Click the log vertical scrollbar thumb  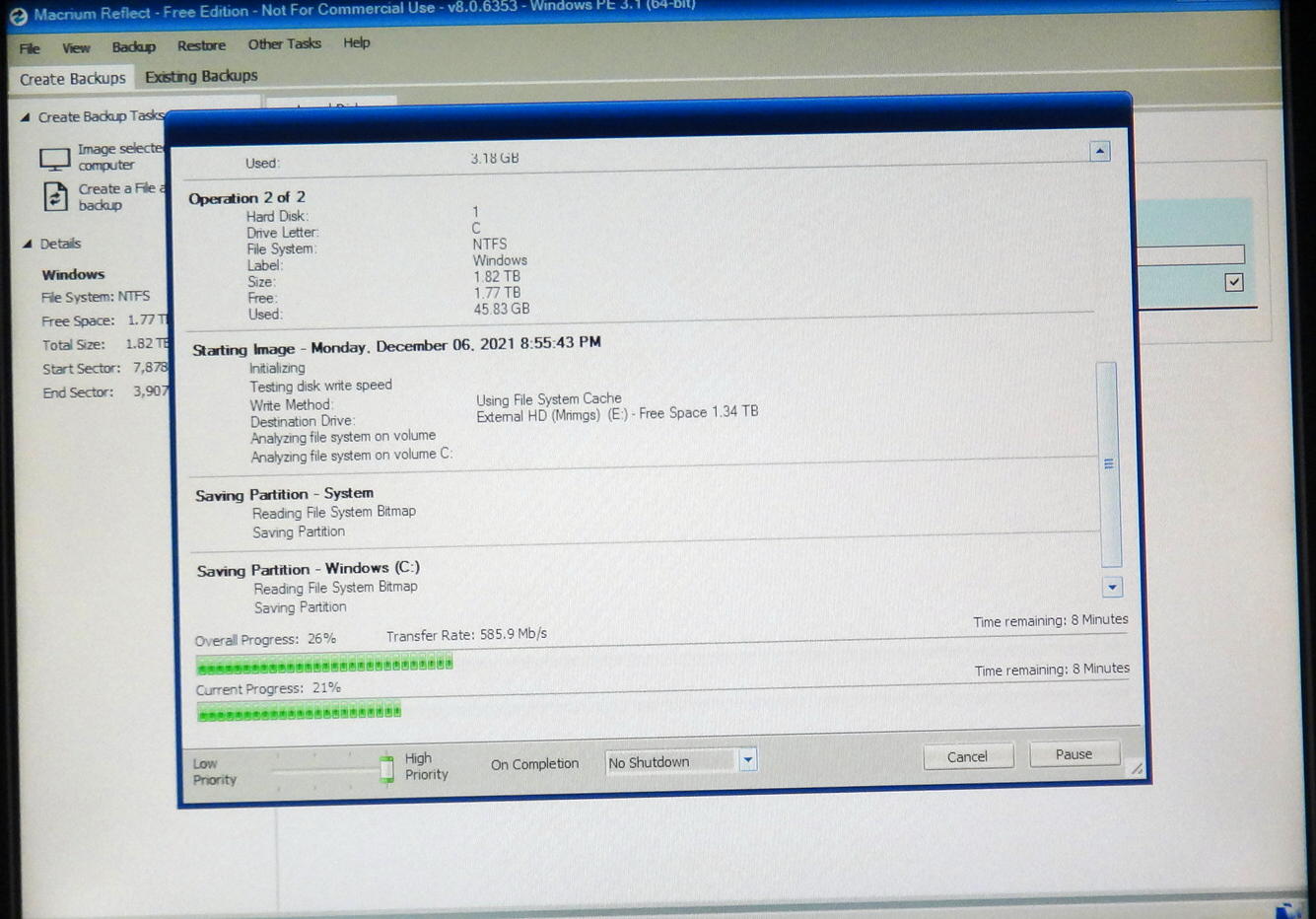click(1108, 463)
